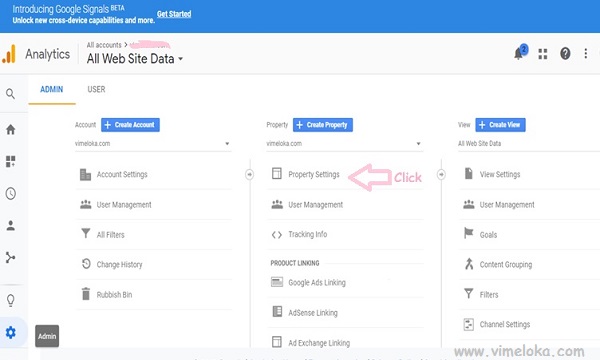
Task: Open Tracking Info text link
Action: click(x=308, y=234)
